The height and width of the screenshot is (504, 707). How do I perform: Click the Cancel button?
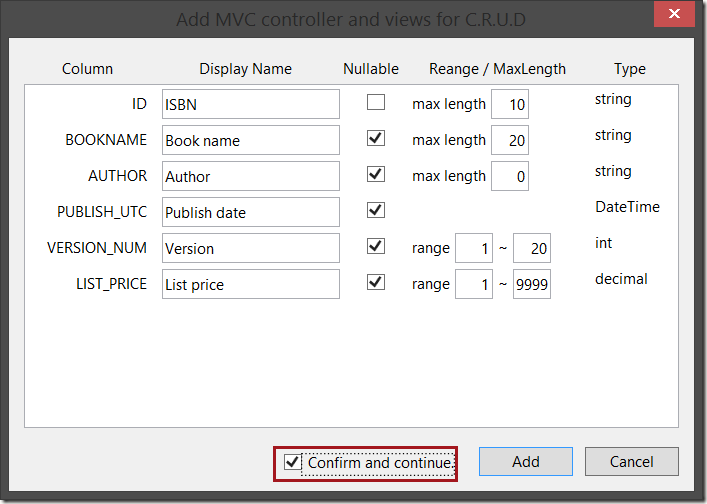point(632,462)
